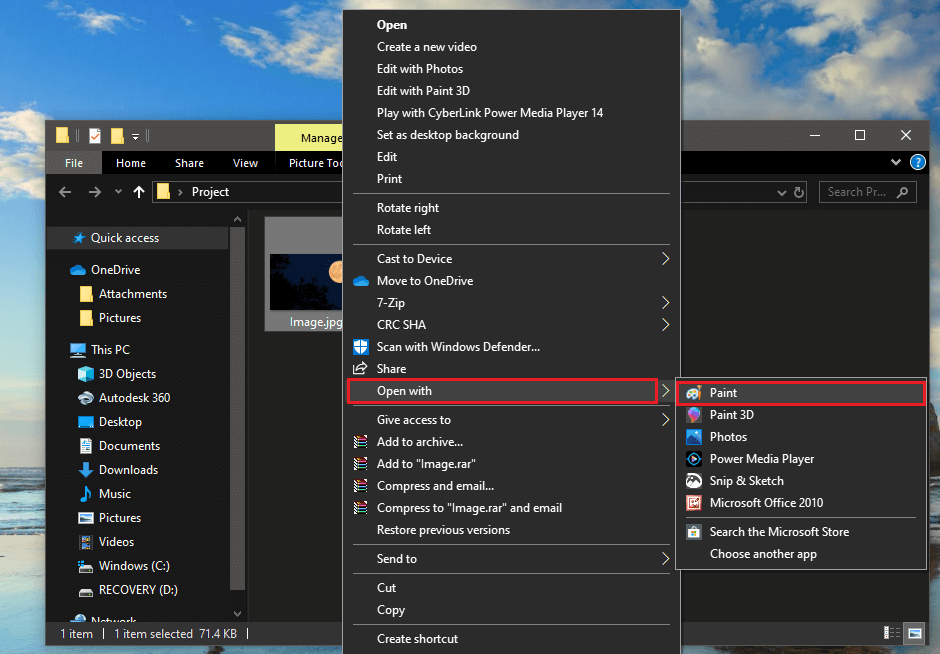Expand the 7-Zip submenu
Viewport: 940px width, 654px height.
665,303
